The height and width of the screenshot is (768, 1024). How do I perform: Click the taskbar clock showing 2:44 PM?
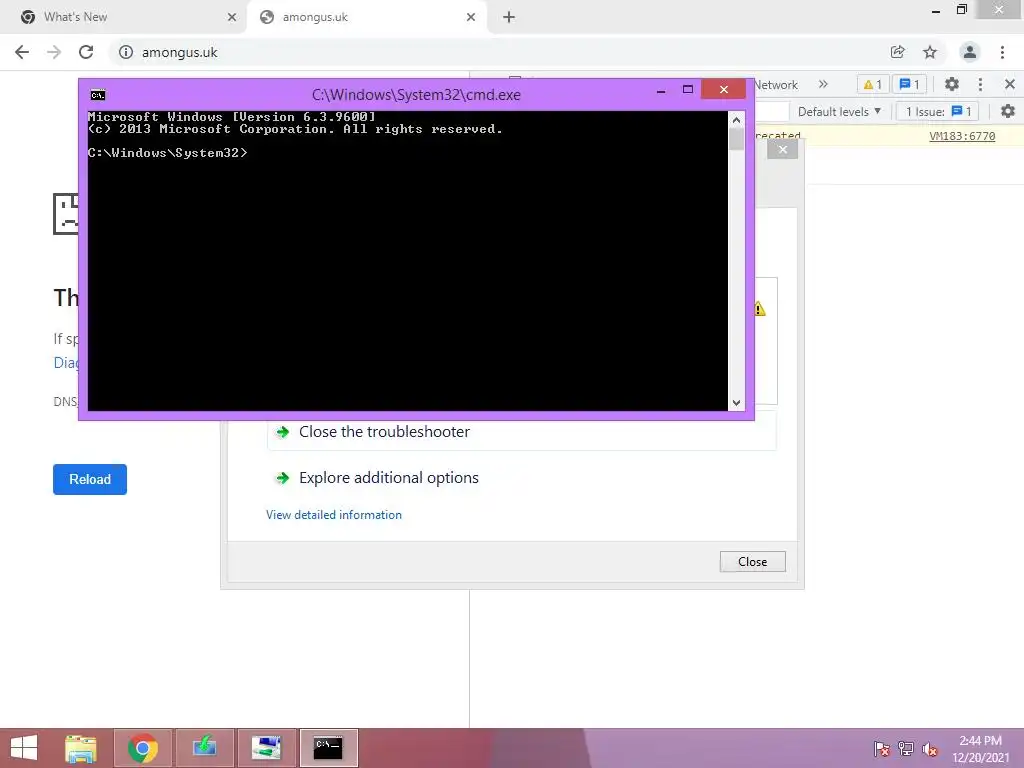[981, 748]
